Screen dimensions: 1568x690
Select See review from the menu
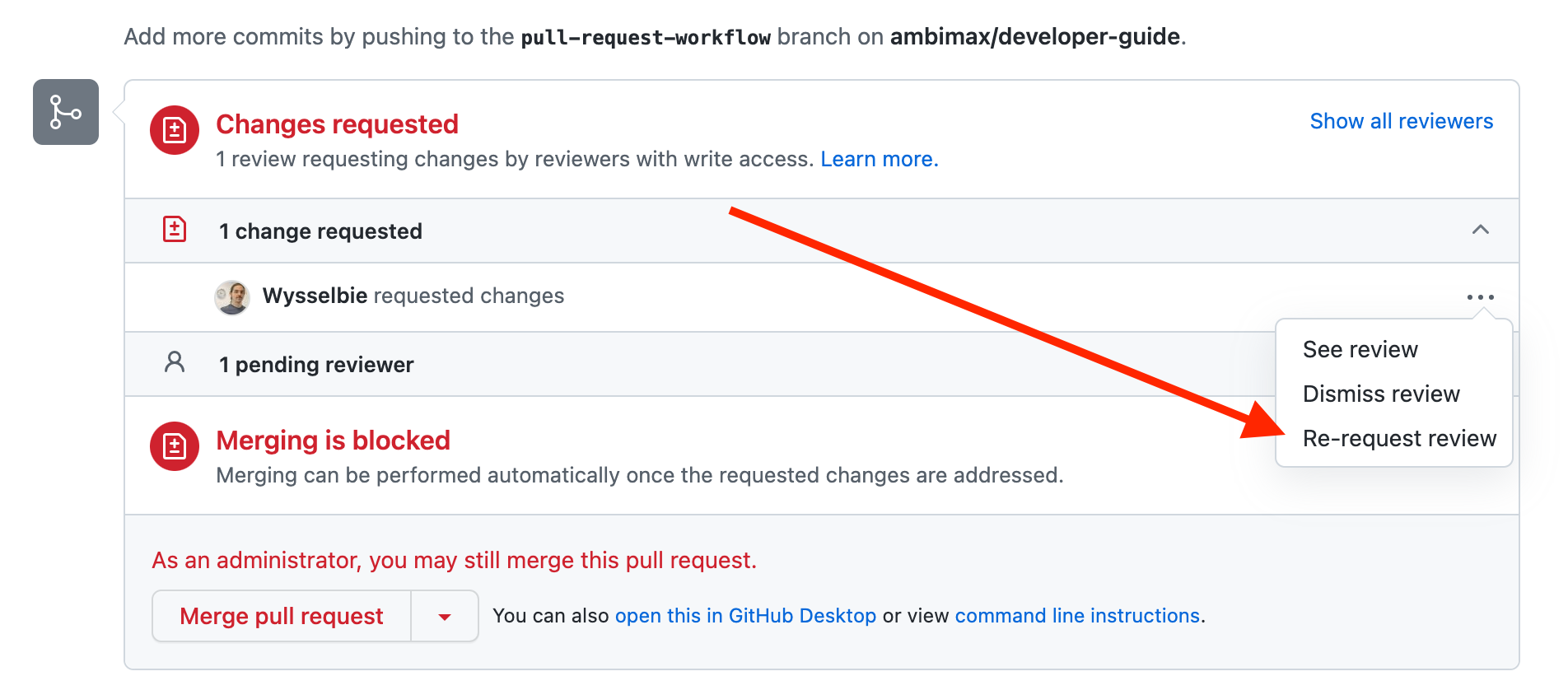point(1360,350)
